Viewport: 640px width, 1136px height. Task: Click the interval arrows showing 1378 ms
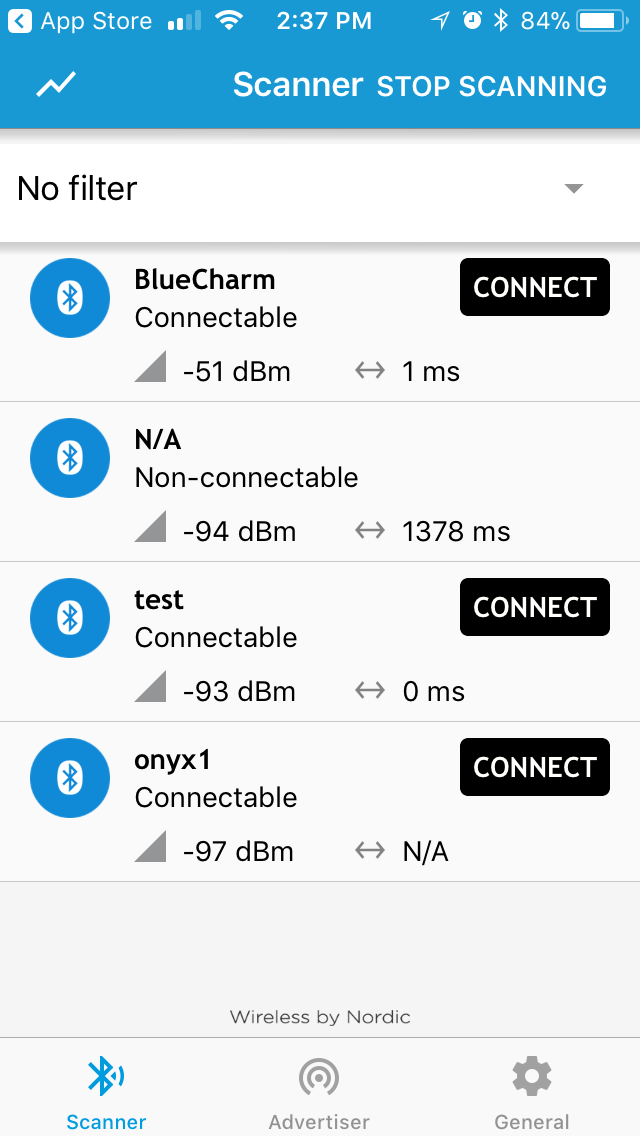coord(369,530)
